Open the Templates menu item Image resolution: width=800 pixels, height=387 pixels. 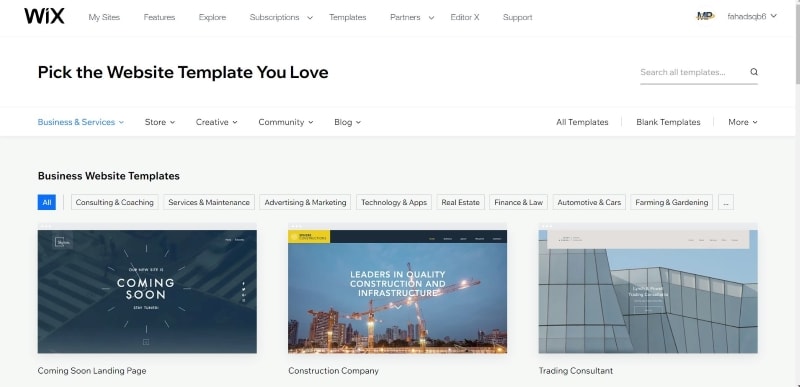(x=347, y=17)
